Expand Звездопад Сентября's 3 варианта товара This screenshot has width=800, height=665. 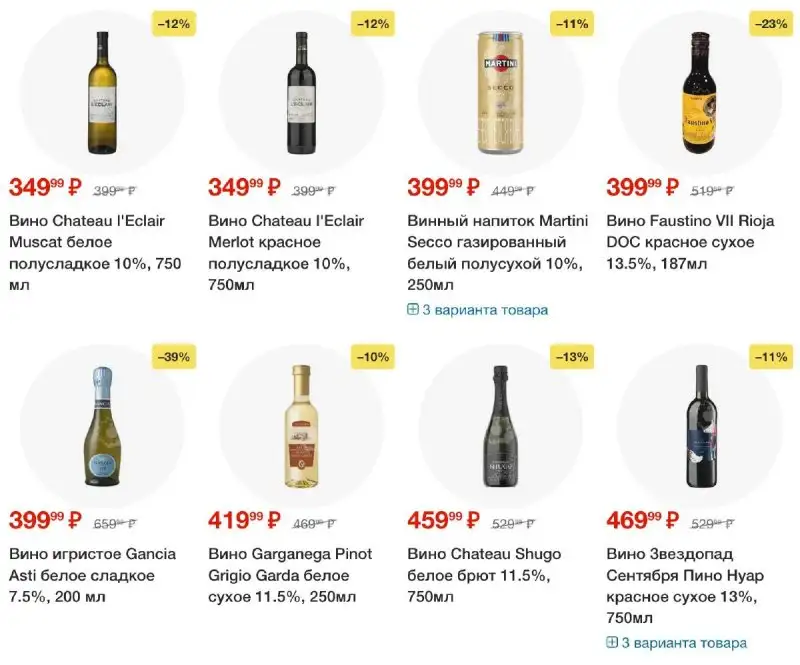pyautogui.click(x=684, y=643)
